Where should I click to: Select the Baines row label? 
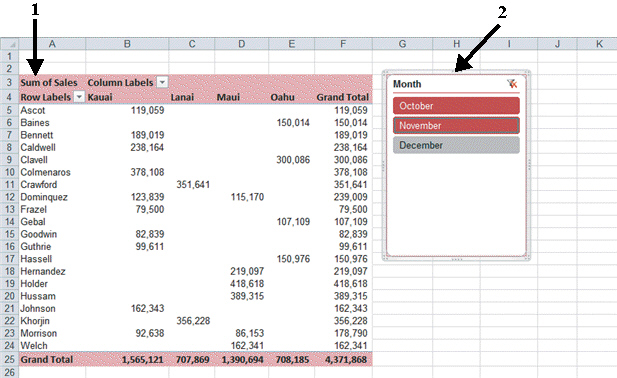point(35,122)
